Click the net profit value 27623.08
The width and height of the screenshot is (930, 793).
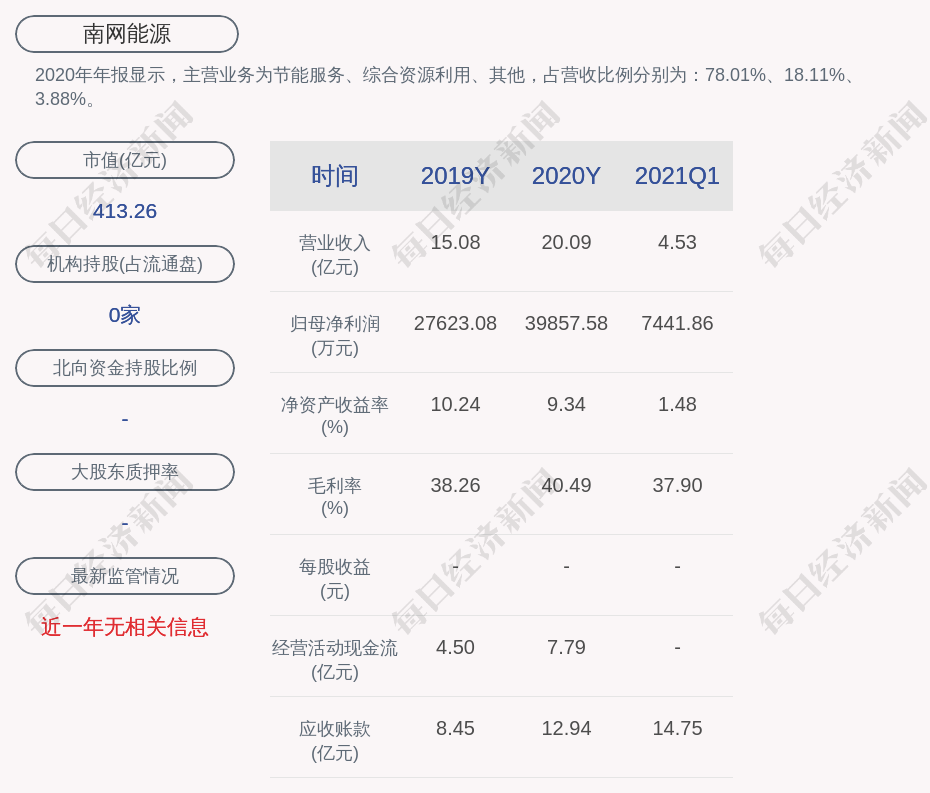tap(456, 323)
